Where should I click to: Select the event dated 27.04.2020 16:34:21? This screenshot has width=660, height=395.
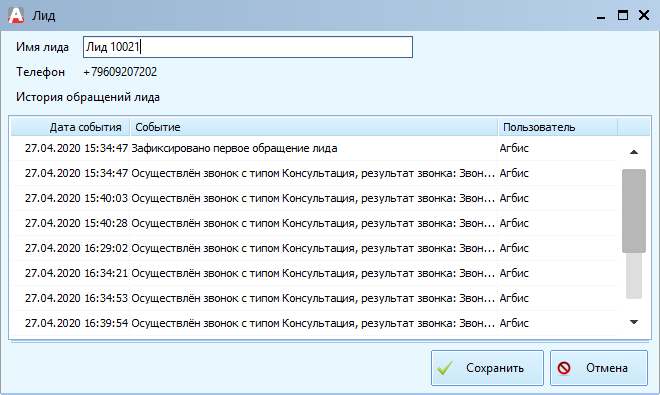[314, 273]
